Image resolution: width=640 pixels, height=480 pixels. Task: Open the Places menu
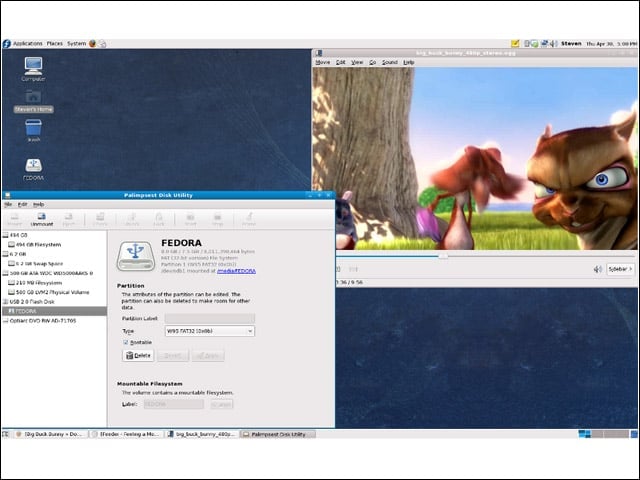coord(55,43)
